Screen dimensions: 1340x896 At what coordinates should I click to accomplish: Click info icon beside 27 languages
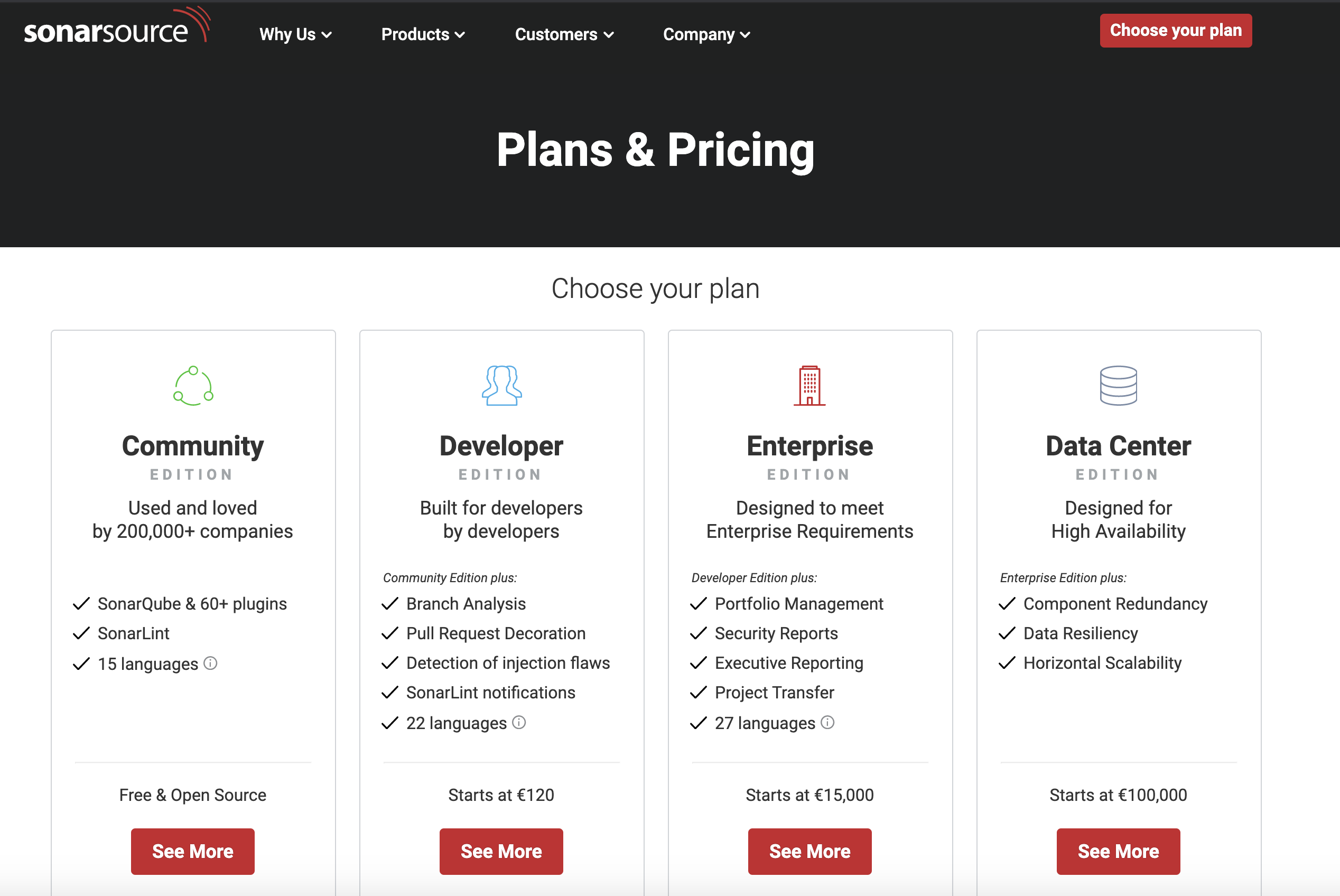point(827,723)
